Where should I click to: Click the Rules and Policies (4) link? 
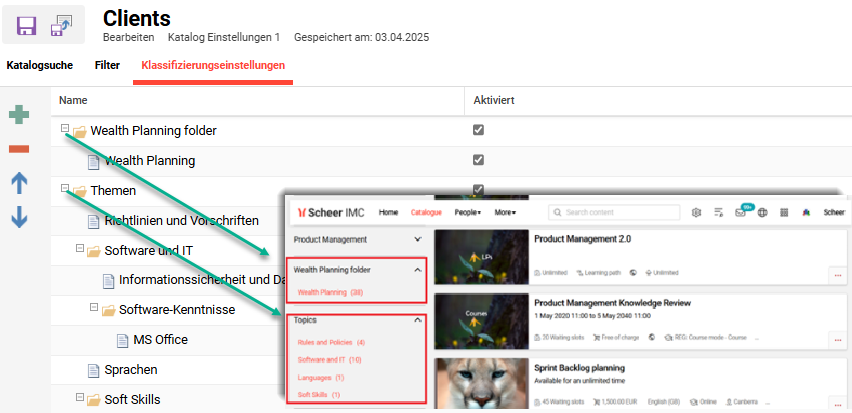(331, 342)
